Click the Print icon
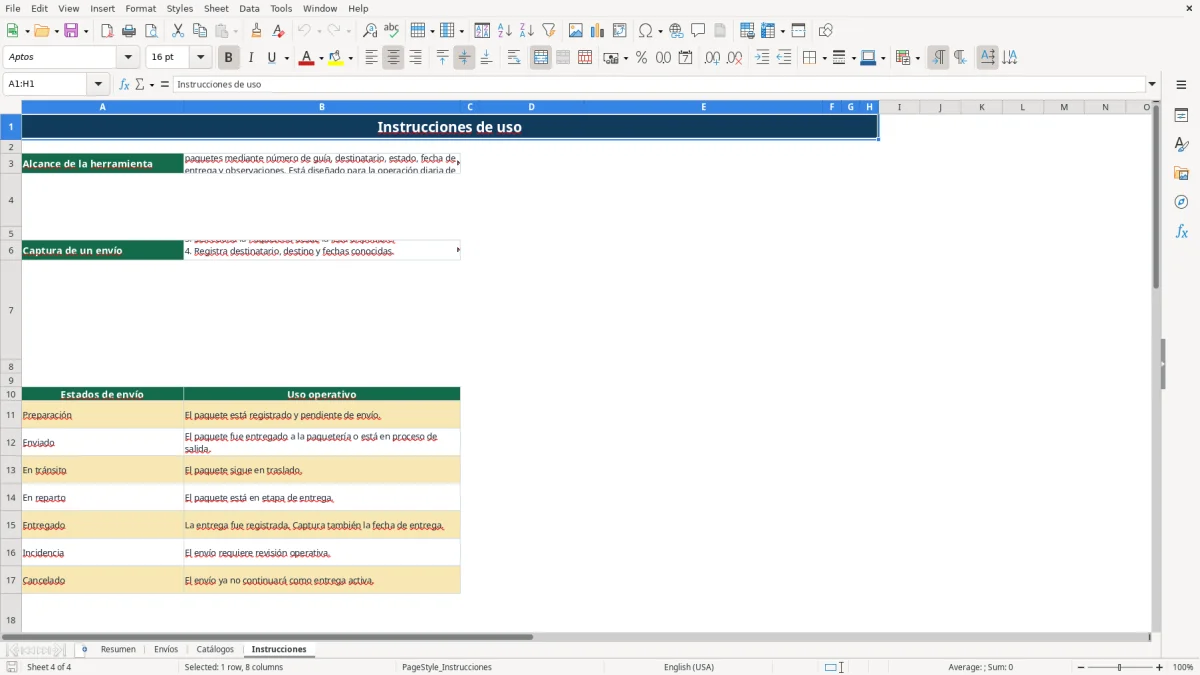Screen dimensions: 1200x675 [129, 31]
